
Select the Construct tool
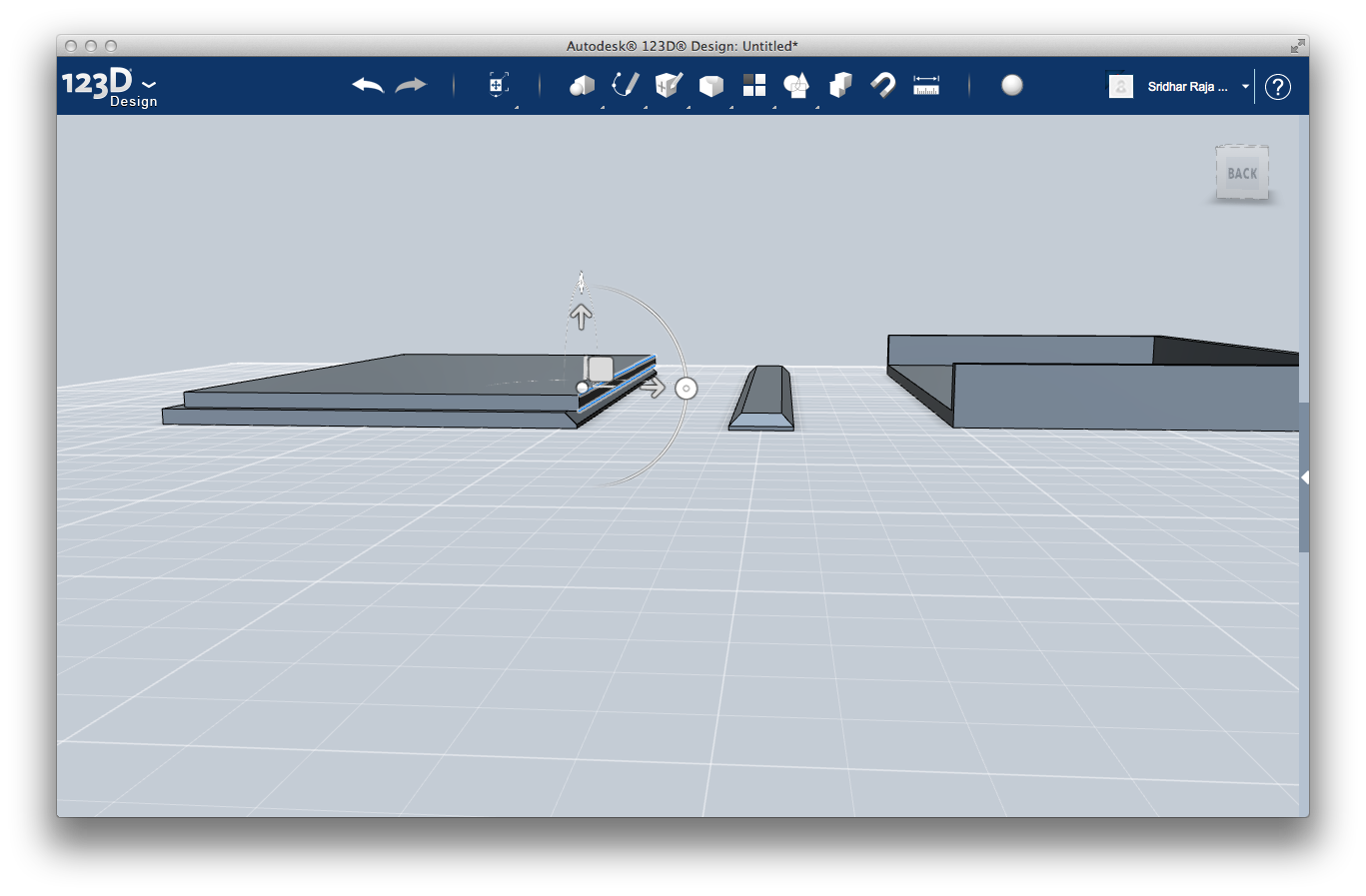pyautogui.click(x=668, y=86)
